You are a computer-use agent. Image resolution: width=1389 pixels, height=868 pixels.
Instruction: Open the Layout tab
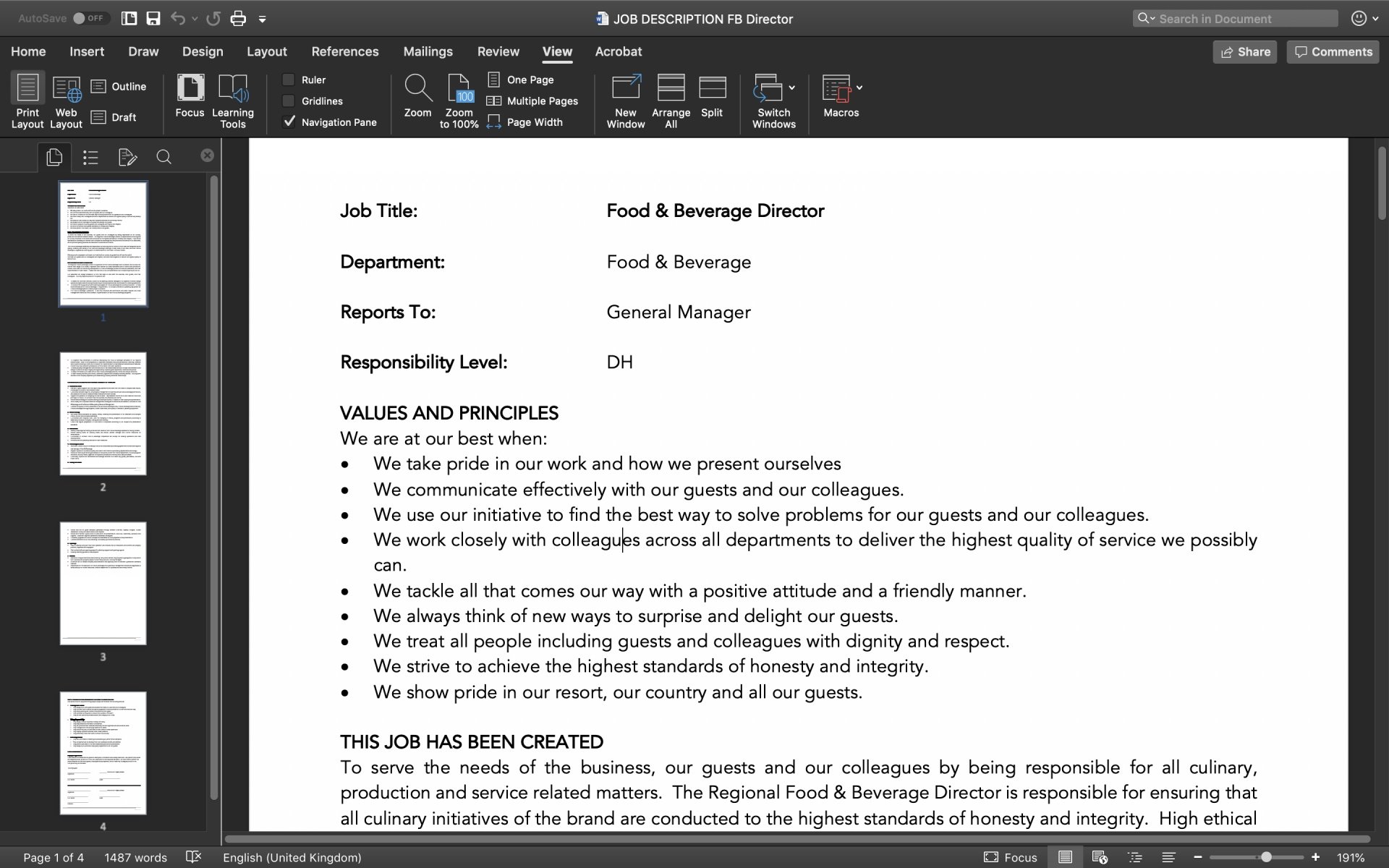click(267, 51)
